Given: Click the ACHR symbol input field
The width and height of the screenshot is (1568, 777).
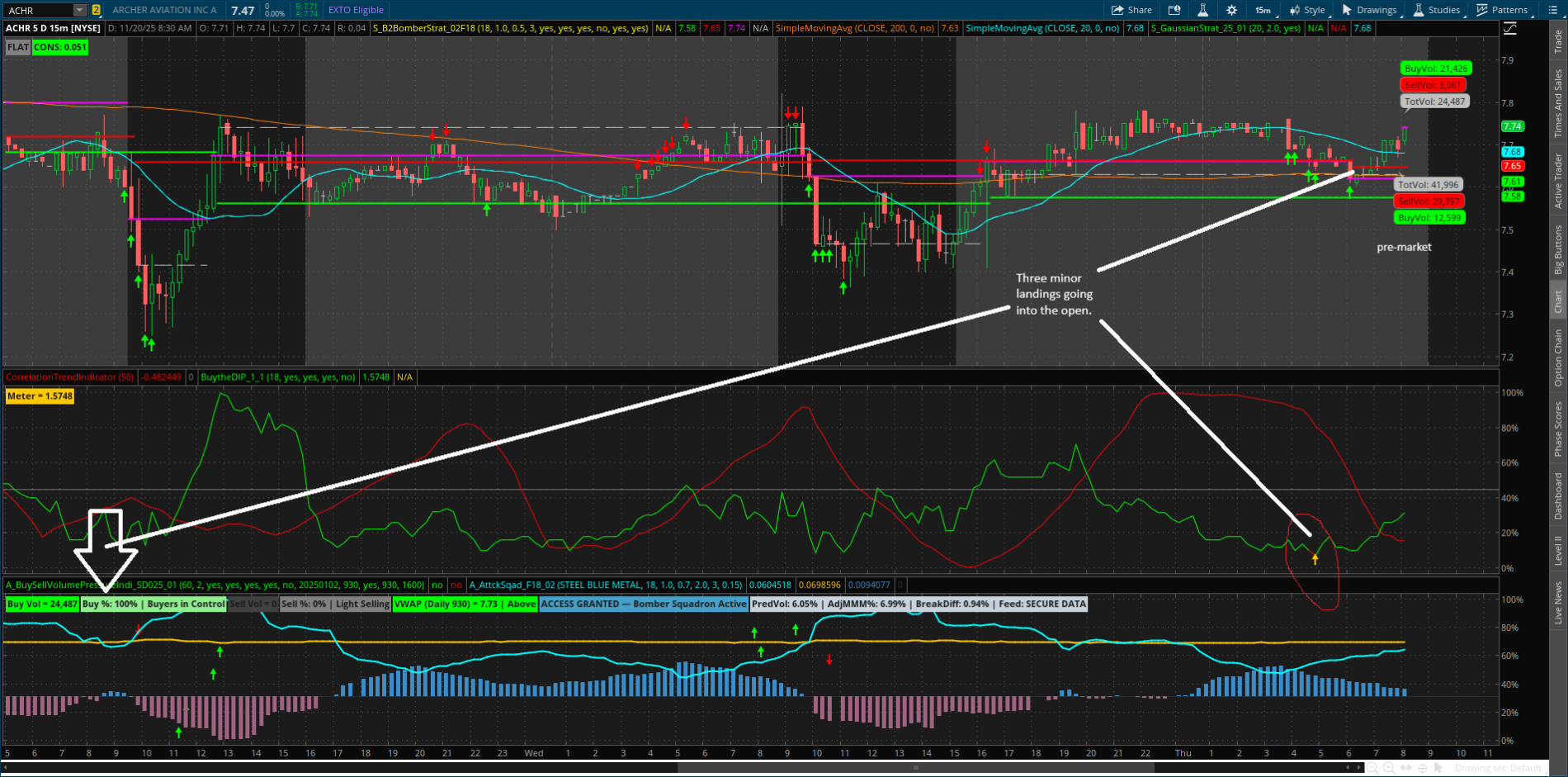Looking at the screenshot, I should pos(37,10).
